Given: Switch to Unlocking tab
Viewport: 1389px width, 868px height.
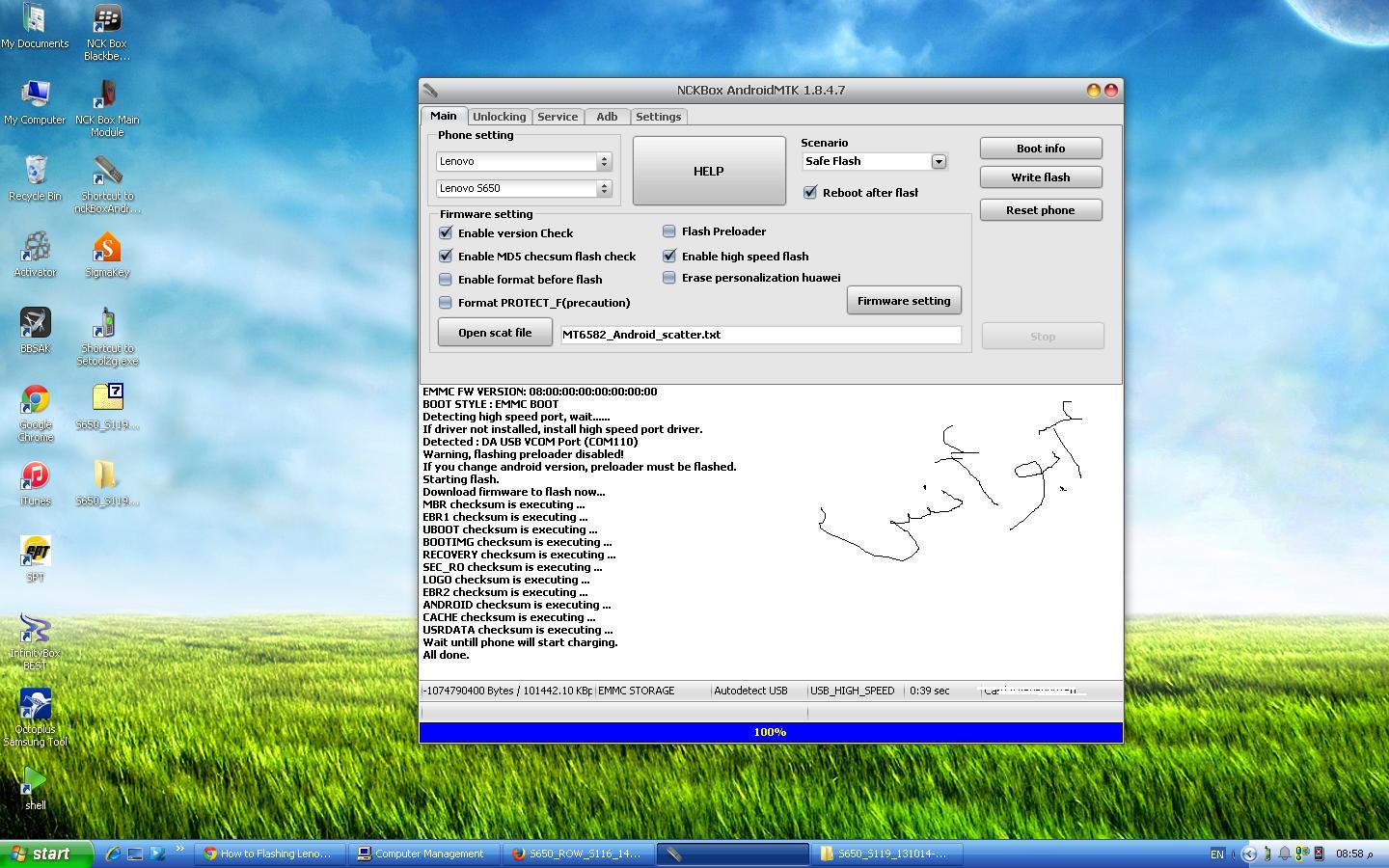Looking at the screenshot, I should coord(499,117).
